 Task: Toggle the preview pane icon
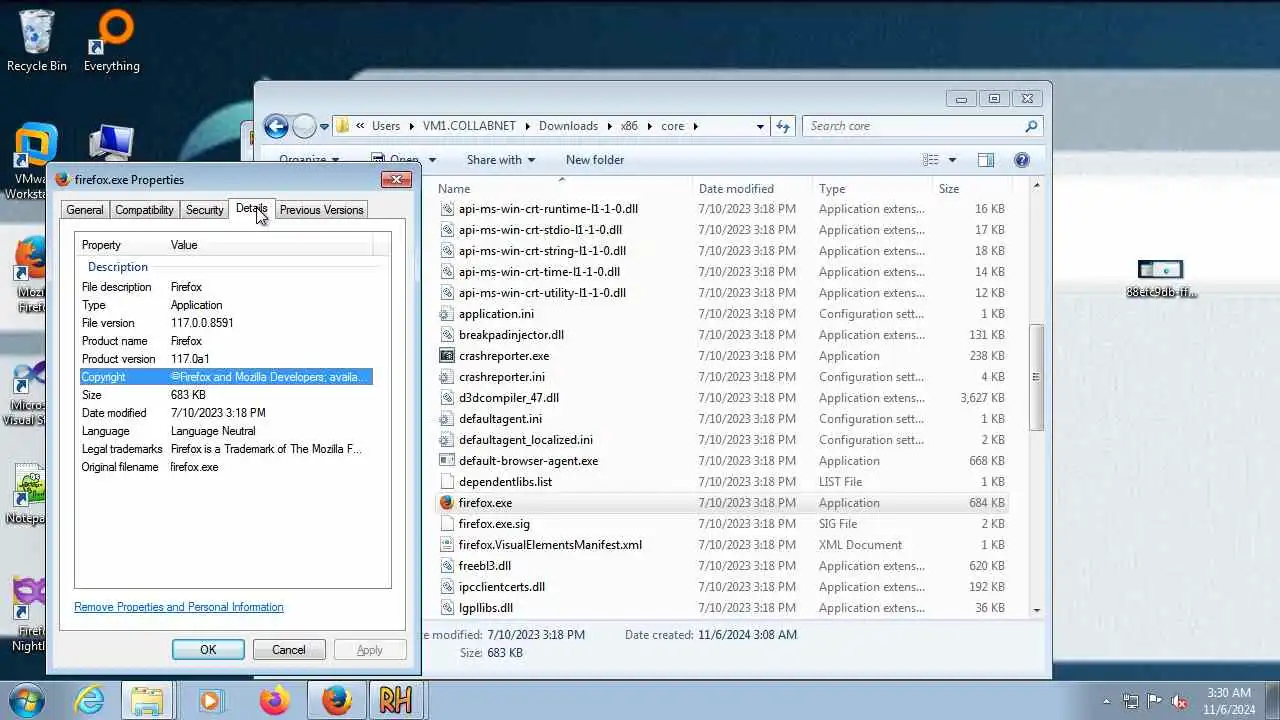pos(985,160)
